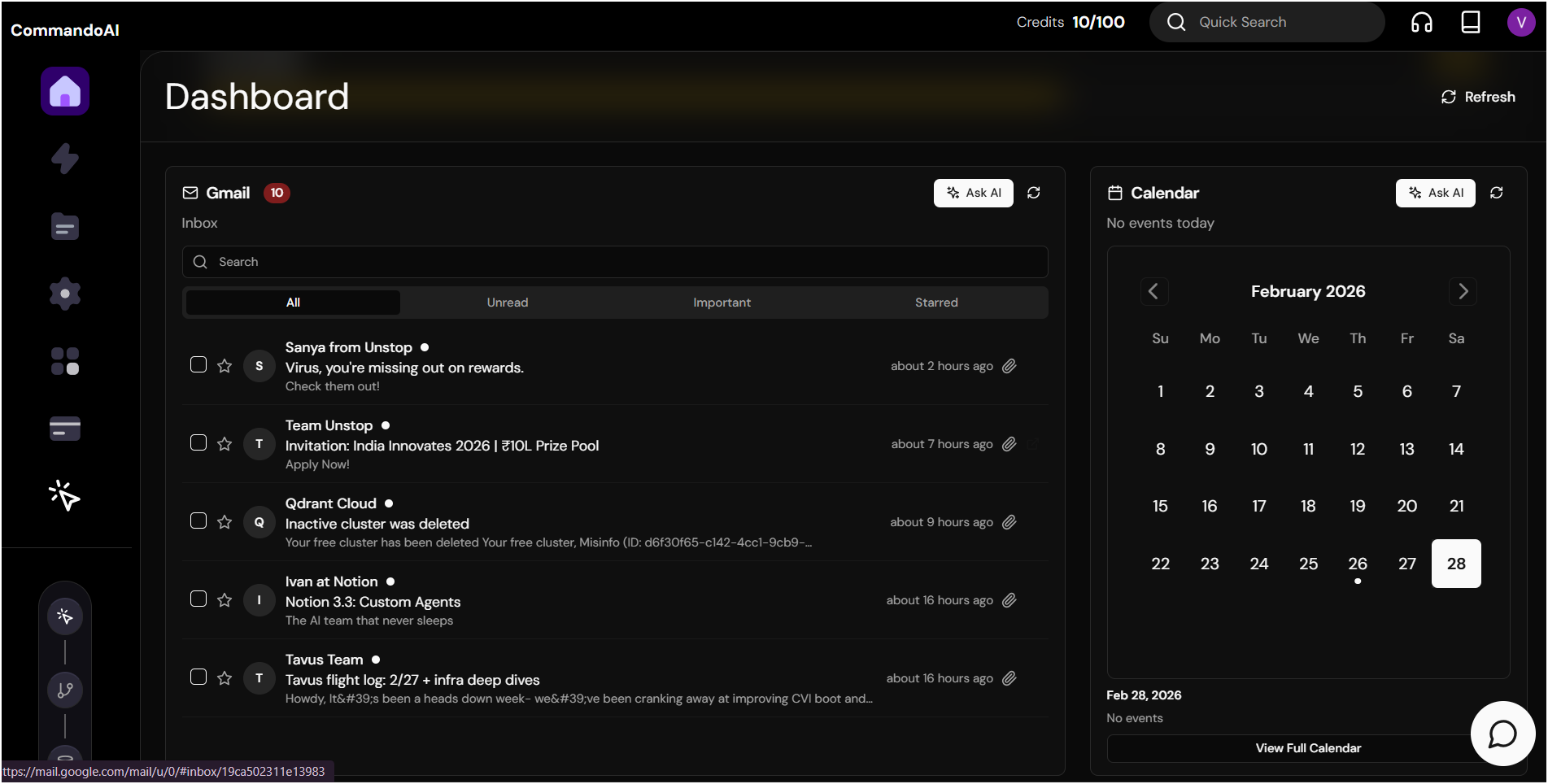Screen dimensions: 1548x784
Task: Select the git branch node in workflow rail
Action: 65,690
